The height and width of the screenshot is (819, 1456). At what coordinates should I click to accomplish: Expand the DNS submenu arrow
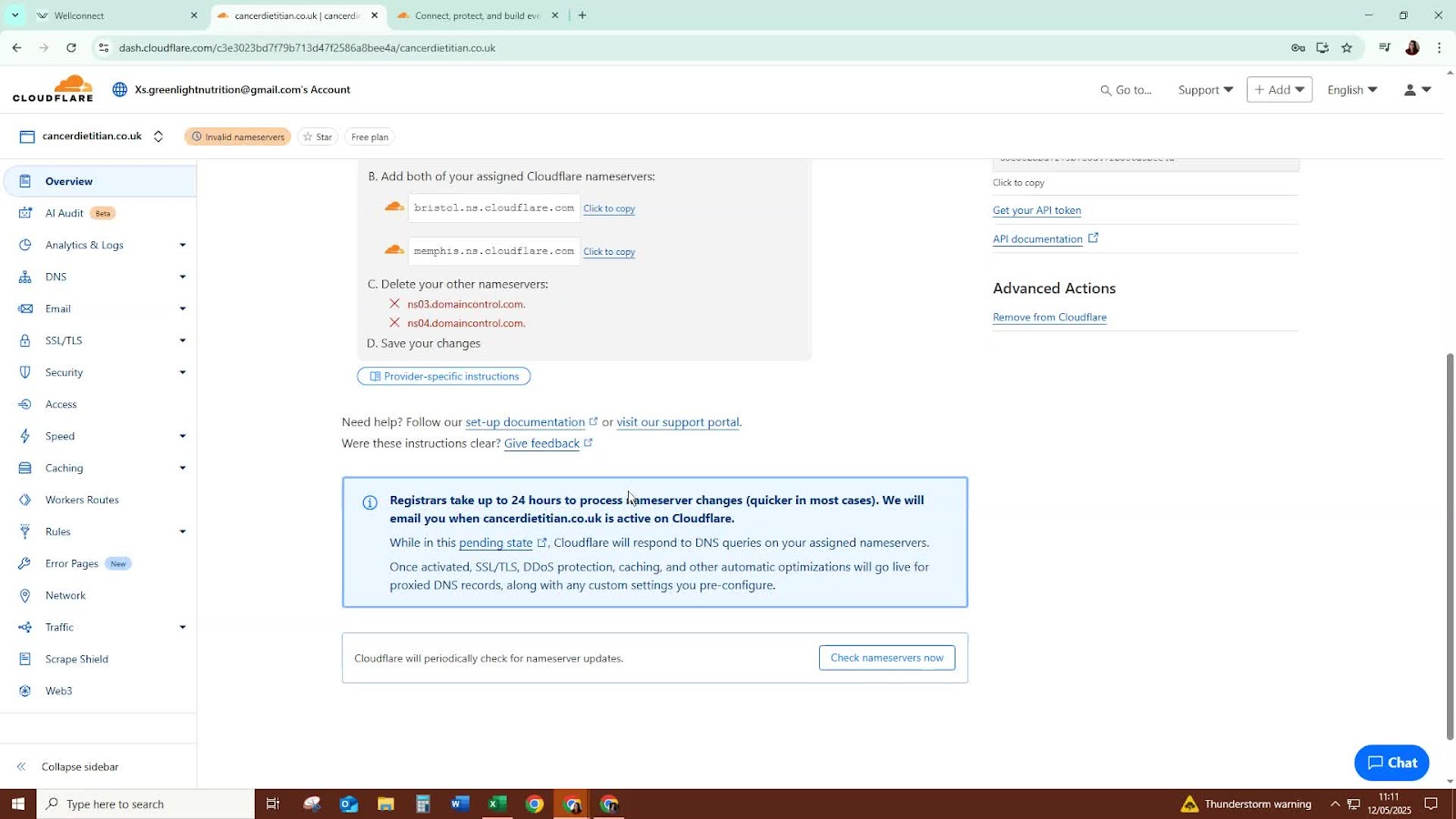coord(183,277)
